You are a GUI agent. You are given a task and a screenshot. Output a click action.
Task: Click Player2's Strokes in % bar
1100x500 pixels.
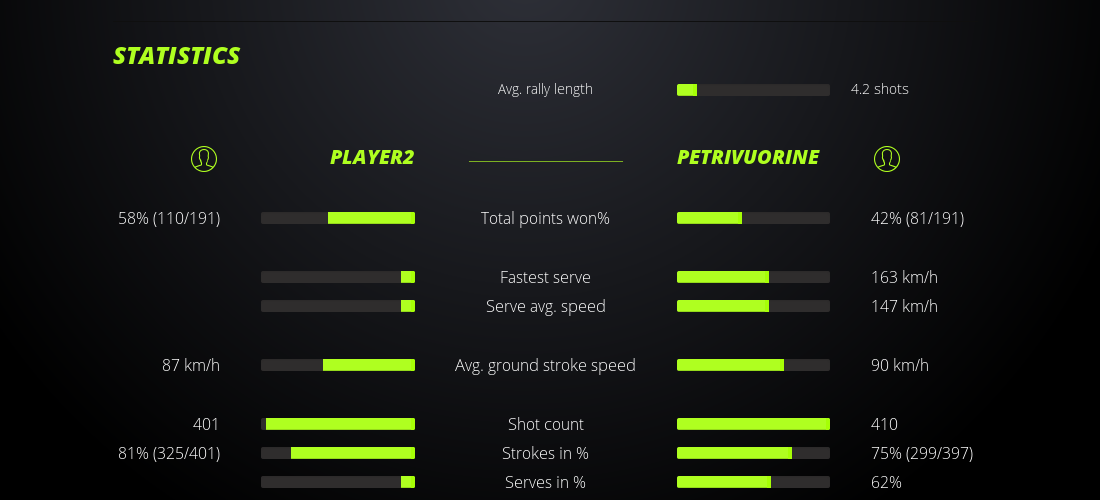pos(338,453)
